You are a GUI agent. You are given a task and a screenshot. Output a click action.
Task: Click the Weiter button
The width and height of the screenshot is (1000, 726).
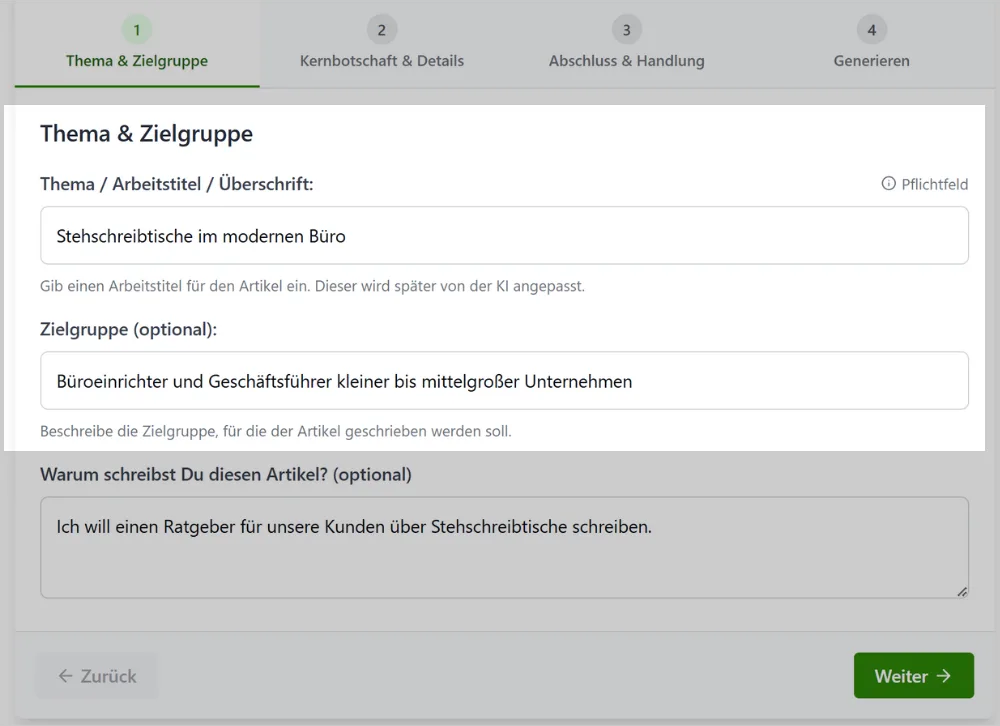tap(913, 676)
